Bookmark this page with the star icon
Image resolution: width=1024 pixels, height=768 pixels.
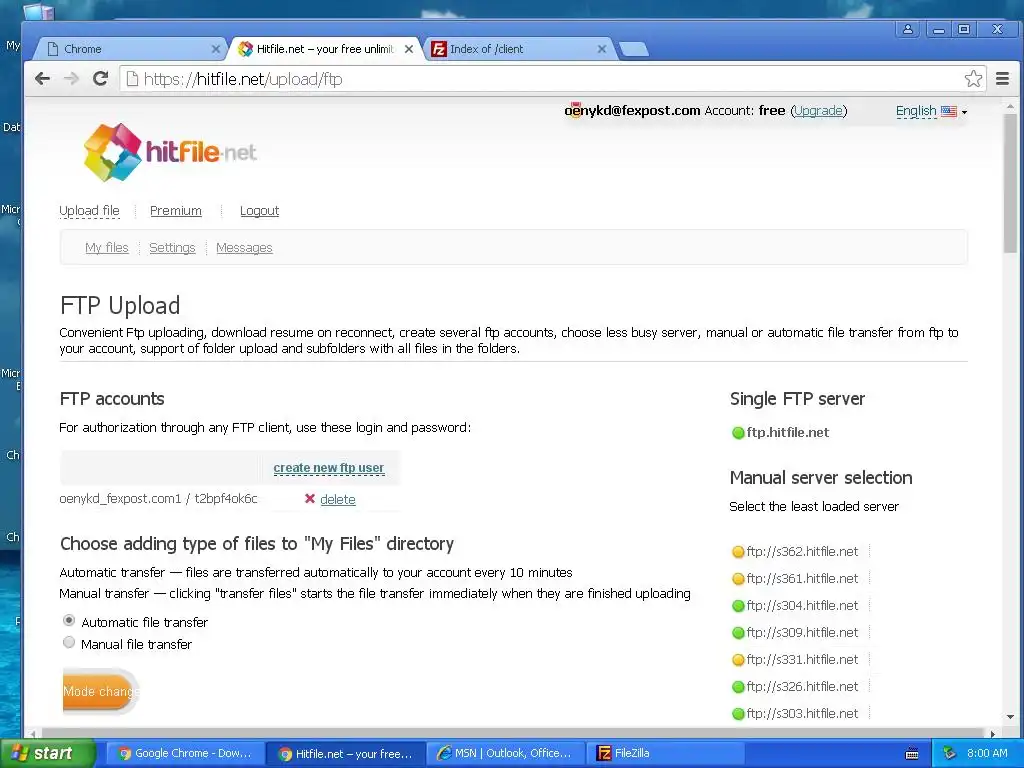pos(973,79)
